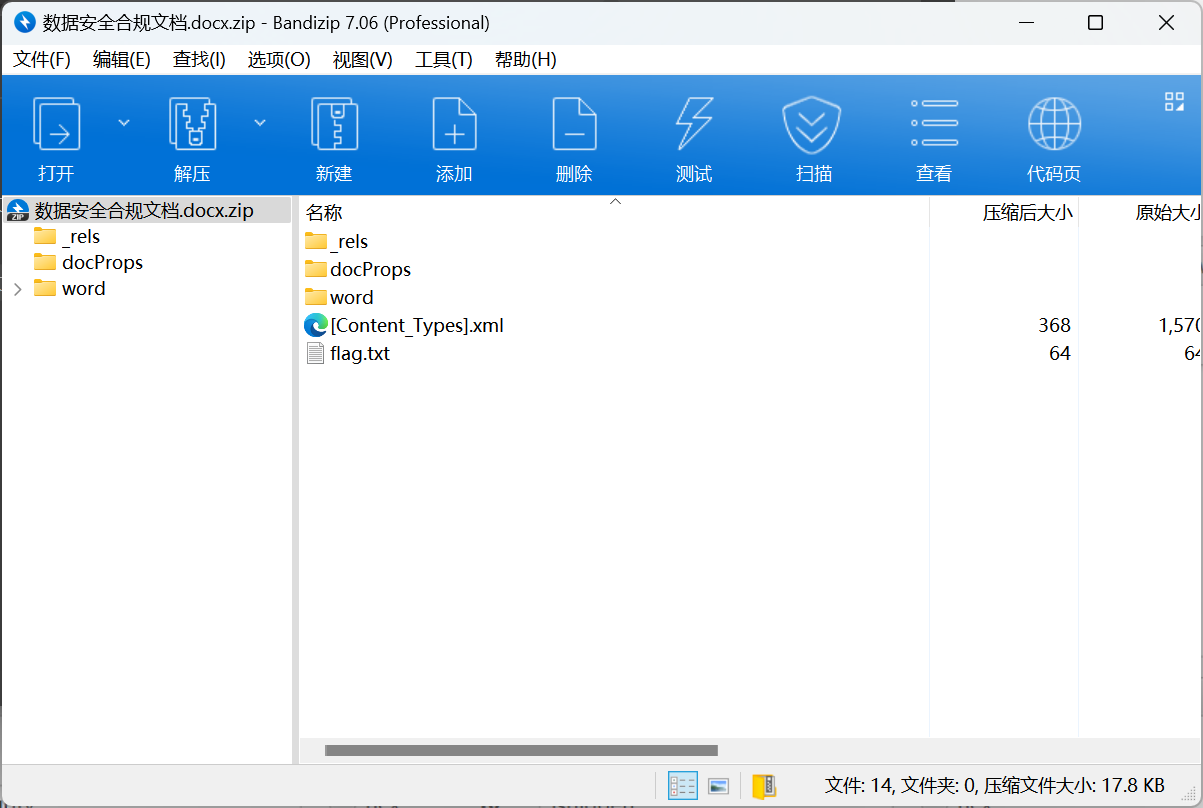Expand the word folder in tree
The width and height of the screenshot is (1203, 808).
(17, 289)
